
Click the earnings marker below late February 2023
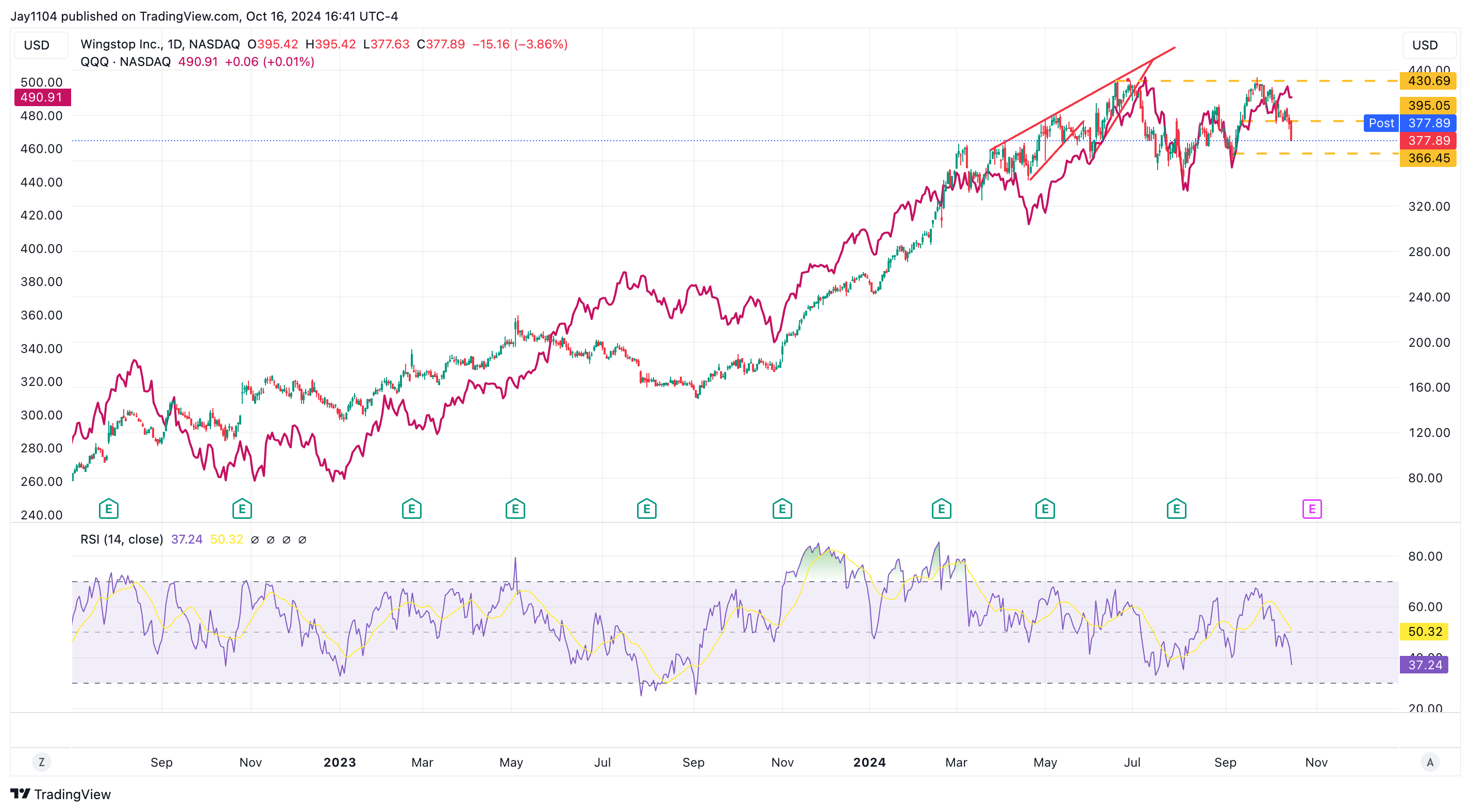[411, 508]
